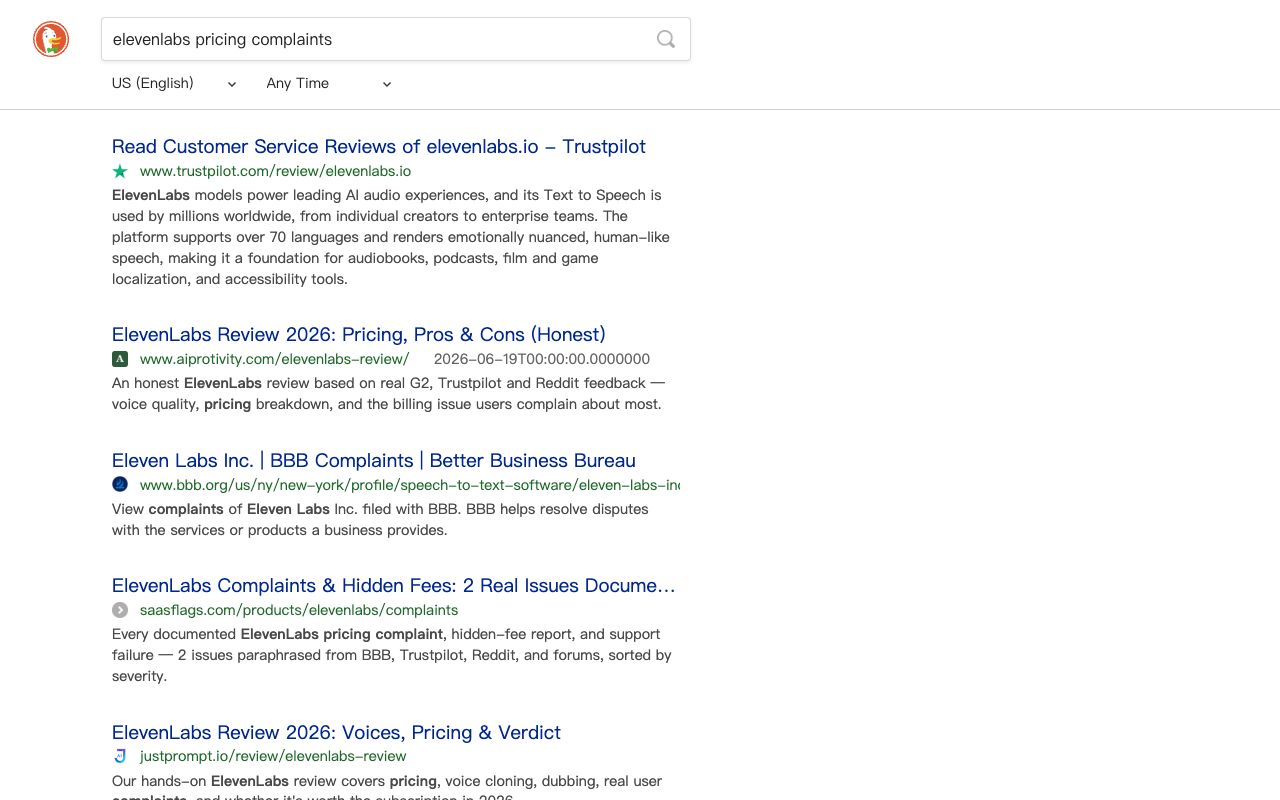Viewport: 1280px width, 800px height.
Task: Open the Any Time date filter dropdown
Action: click(x=329, y=83)
